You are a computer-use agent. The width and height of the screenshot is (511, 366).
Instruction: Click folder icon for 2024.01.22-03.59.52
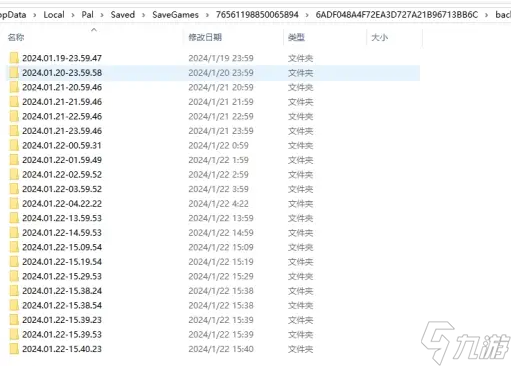[x=14, y=189]
